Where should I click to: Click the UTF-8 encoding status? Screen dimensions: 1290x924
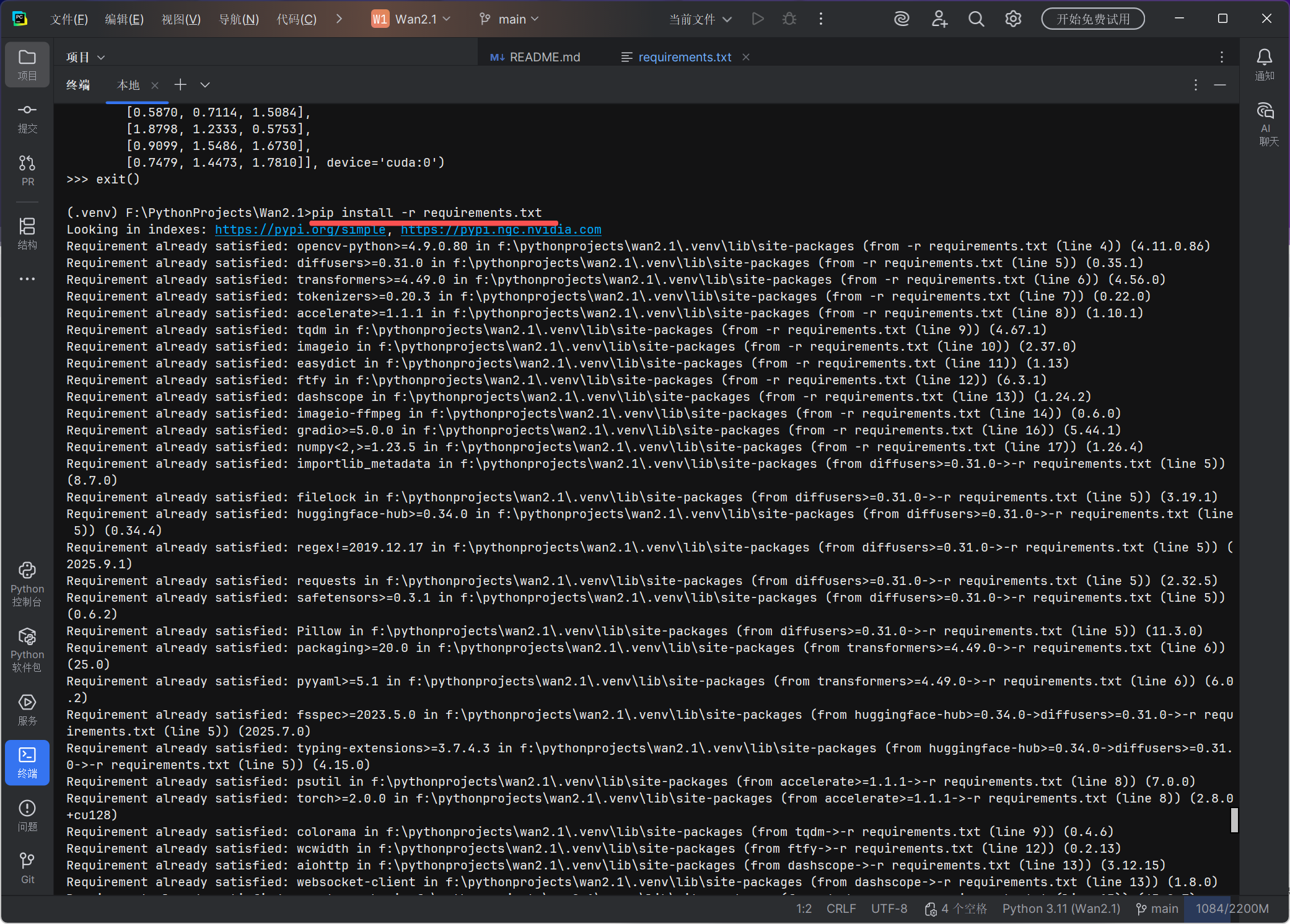tap(889, 909)
